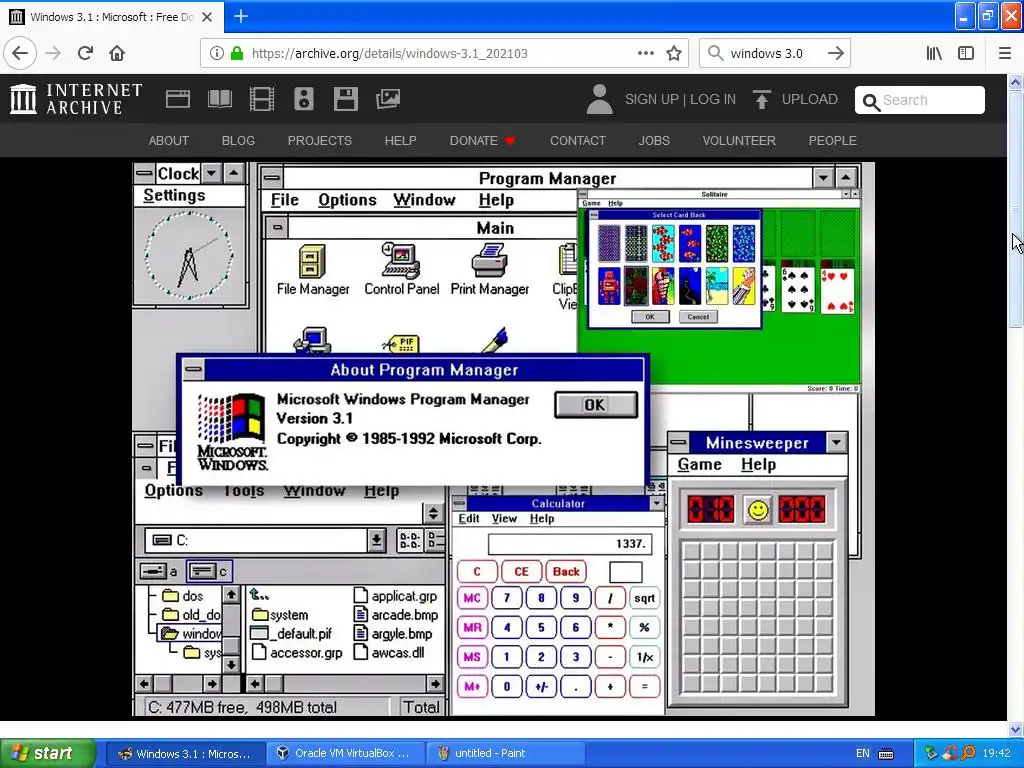Open page actions three-dot menu in address bar
The image size is (1024, 768).
pos(645,53)
